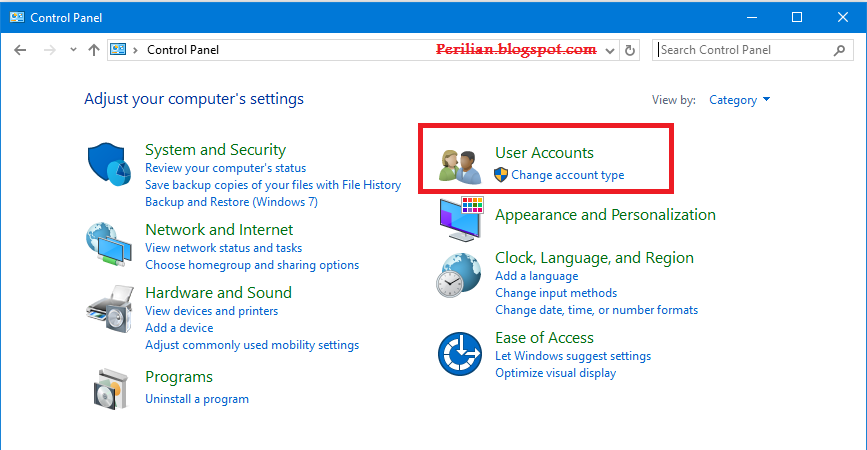867x450 pixels.
Task: Open the Programs disc box icon
Action: 110,388
